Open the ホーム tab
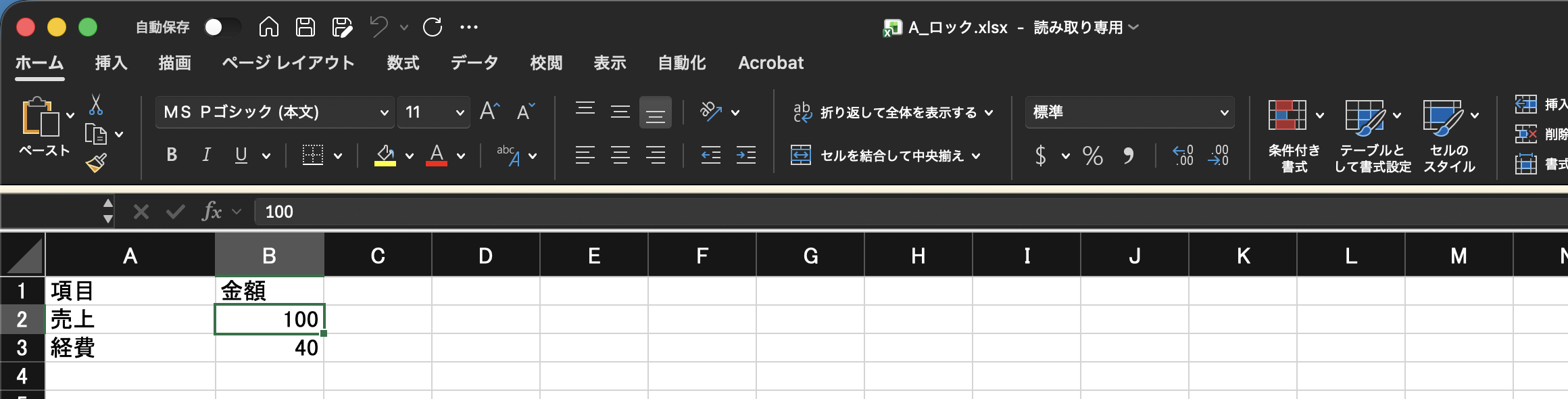The image size is (1568, 399). point(39,63)
